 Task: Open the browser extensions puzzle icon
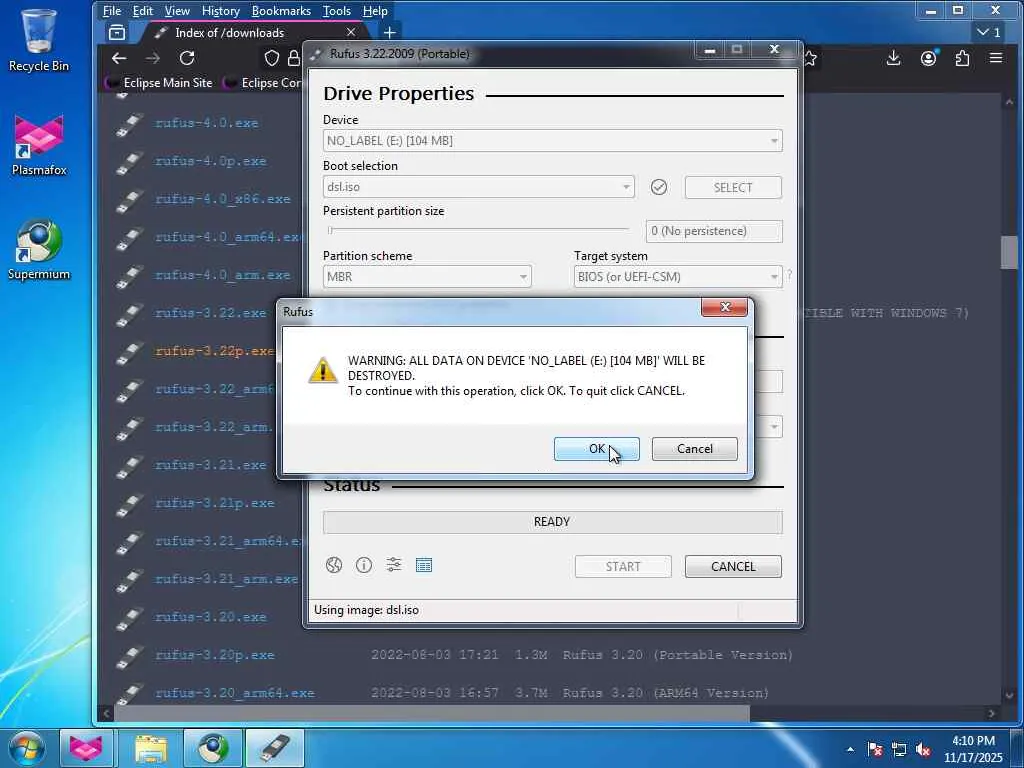coord(962,58)
